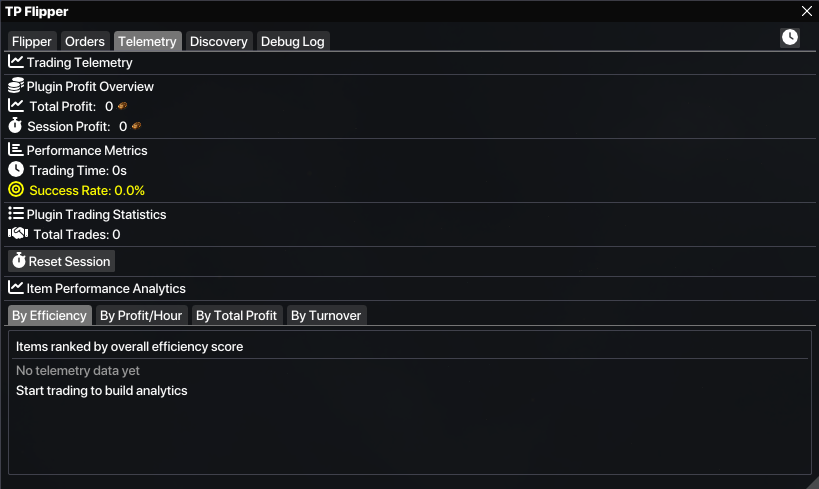Click the chart icon beside Item Performance Analytics

(x=16, y=287)
